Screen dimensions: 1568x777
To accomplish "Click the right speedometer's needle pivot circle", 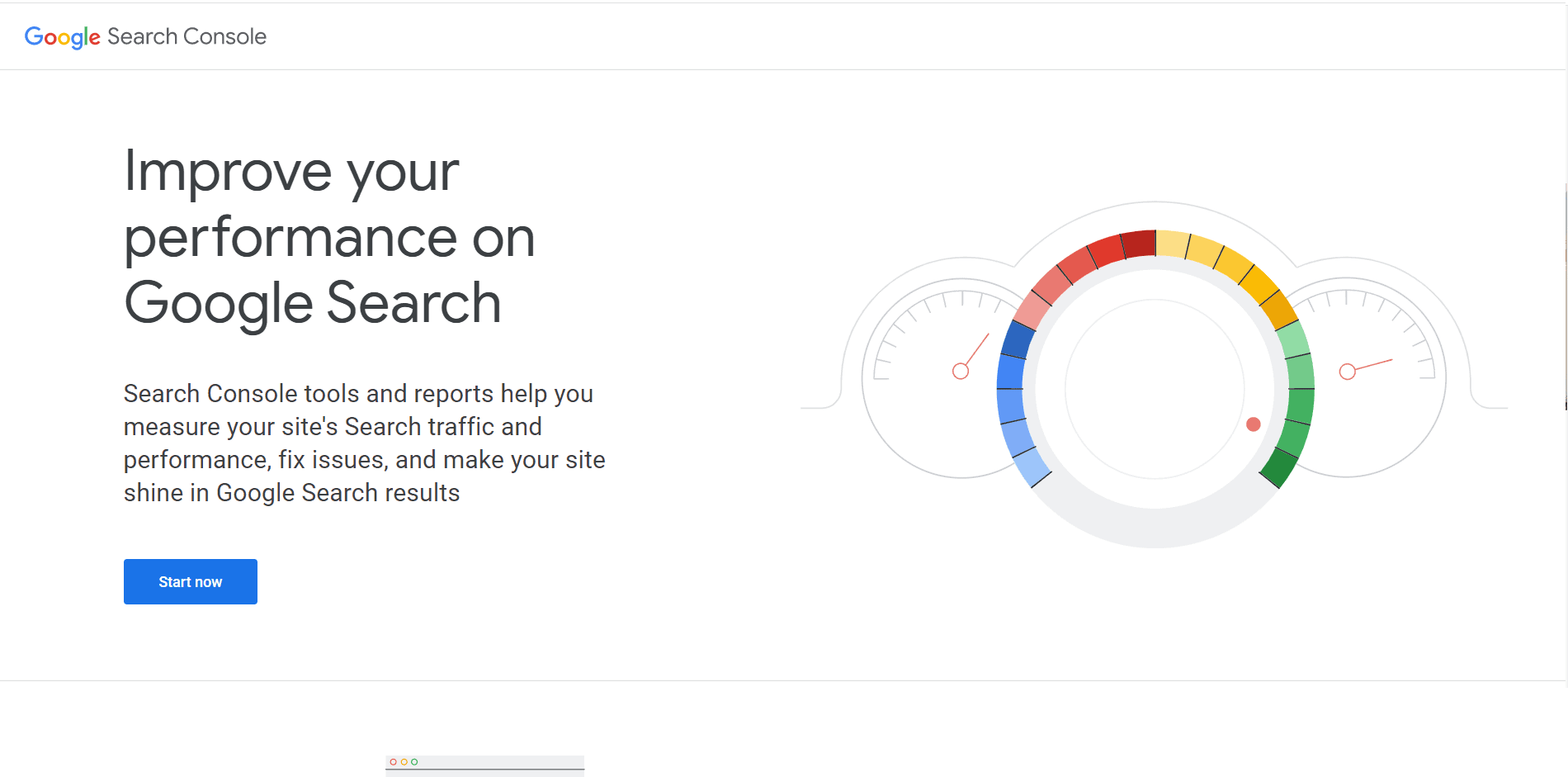I will (x=1348, y=372).
